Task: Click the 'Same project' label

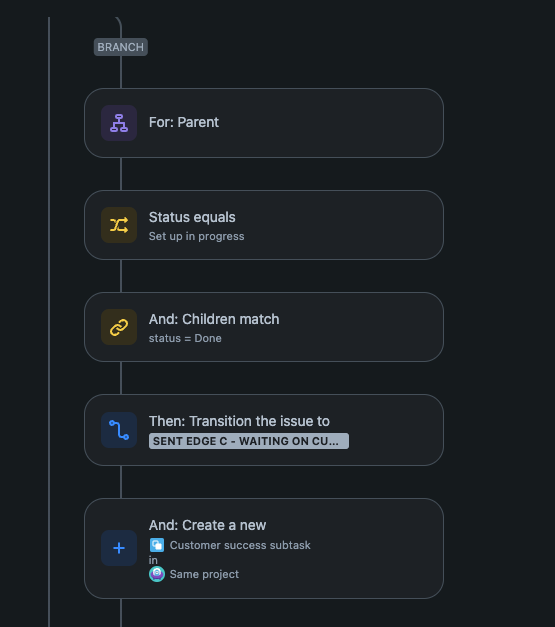Action: click(204, 574)
